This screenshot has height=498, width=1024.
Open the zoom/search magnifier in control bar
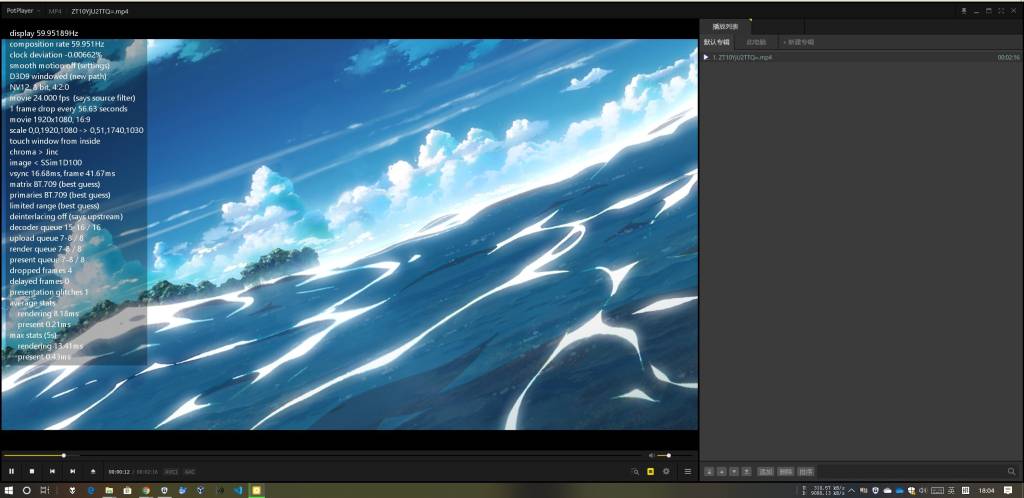(635, 471)
